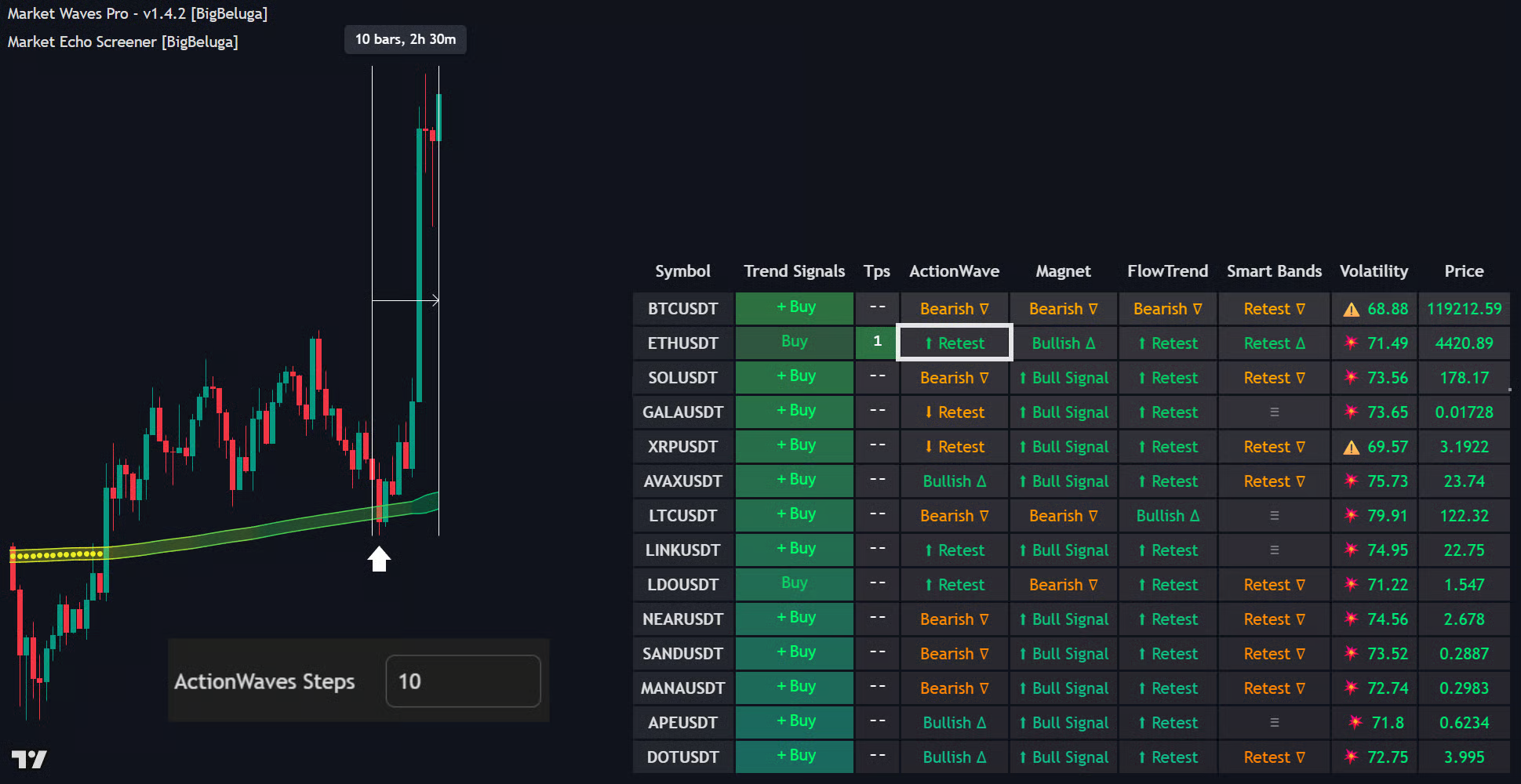The image size is (1521, 784).
Task: Click the neutral bars icon in LINKUSDT row
Action: 1274,550
